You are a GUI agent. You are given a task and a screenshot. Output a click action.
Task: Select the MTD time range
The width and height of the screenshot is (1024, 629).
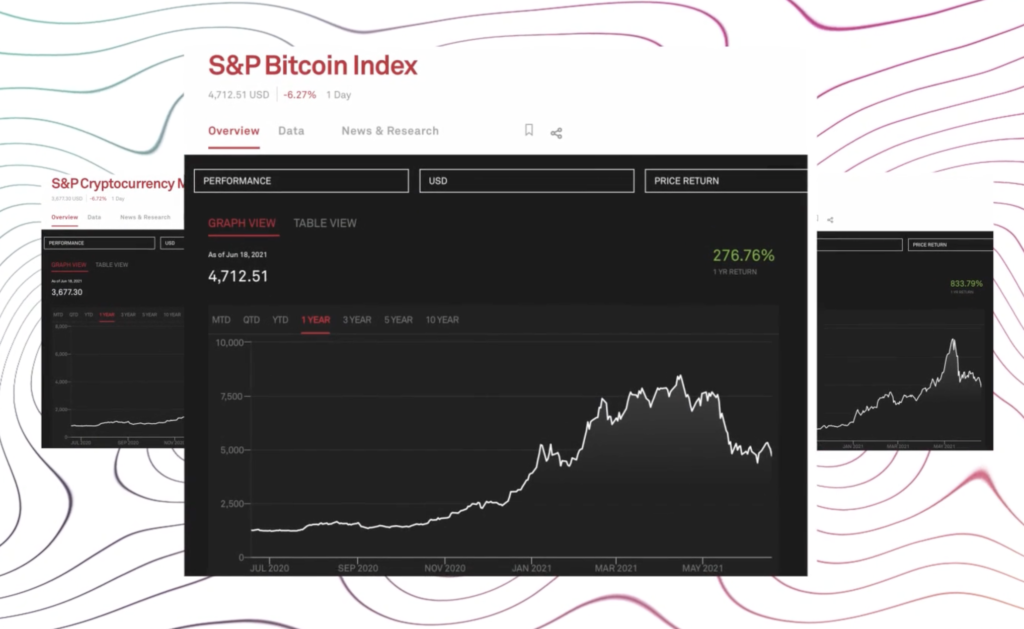tap(221, 319)
